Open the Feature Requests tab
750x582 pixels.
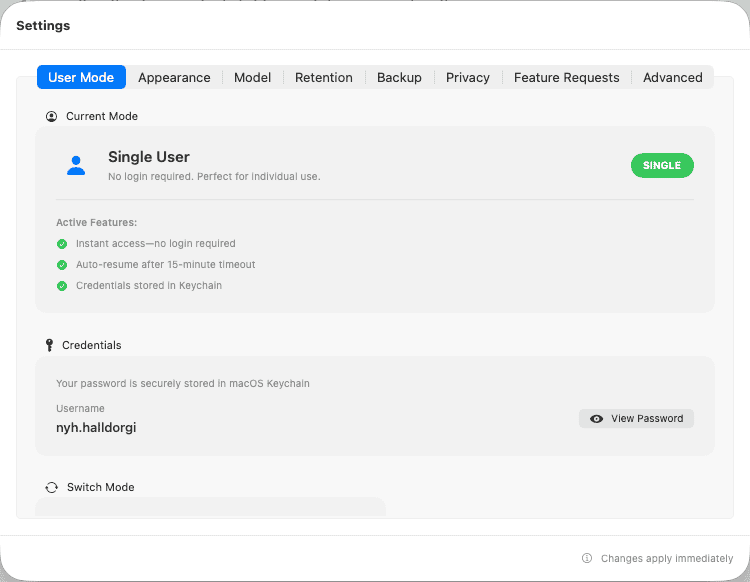pyautogui.click(x=567, y=77)
